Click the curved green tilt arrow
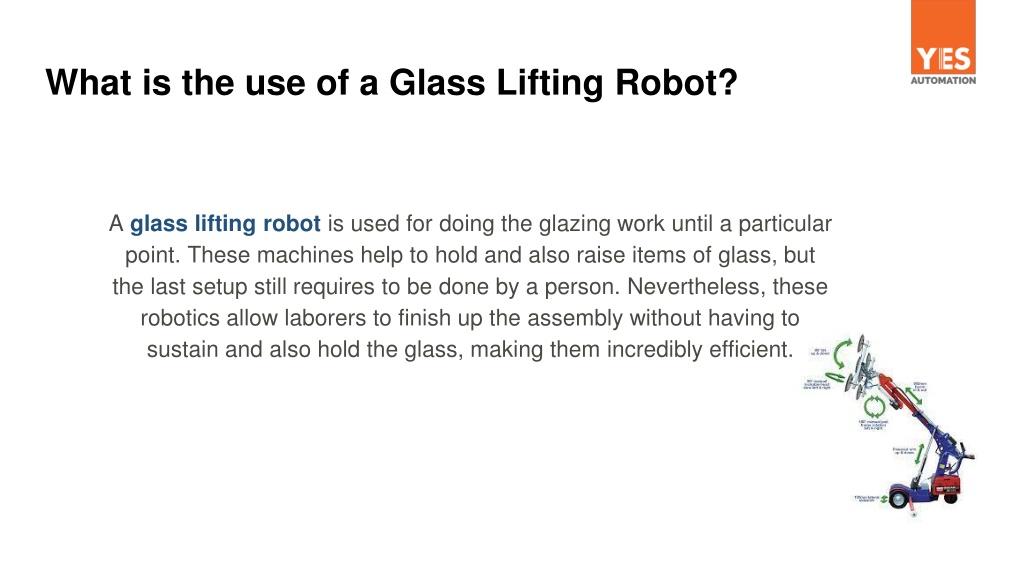The height and width of the screenshot is (576, 1024). click(842, 351)
